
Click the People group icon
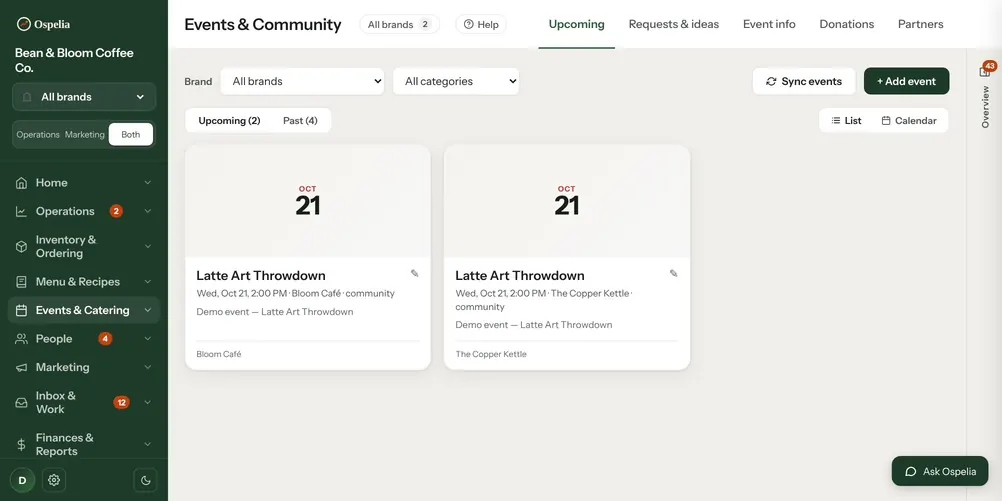tap(21, 339)
